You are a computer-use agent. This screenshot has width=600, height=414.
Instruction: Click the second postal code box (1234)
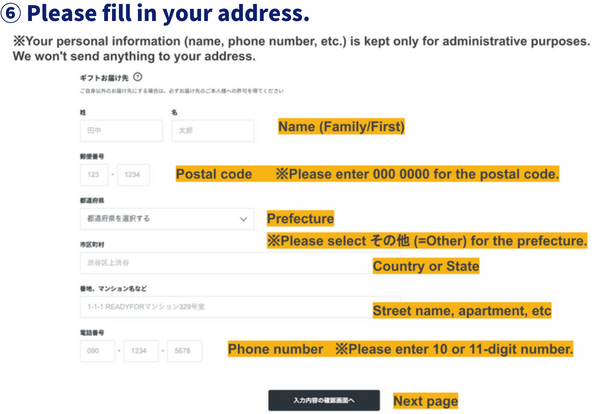tap(133, 175)
